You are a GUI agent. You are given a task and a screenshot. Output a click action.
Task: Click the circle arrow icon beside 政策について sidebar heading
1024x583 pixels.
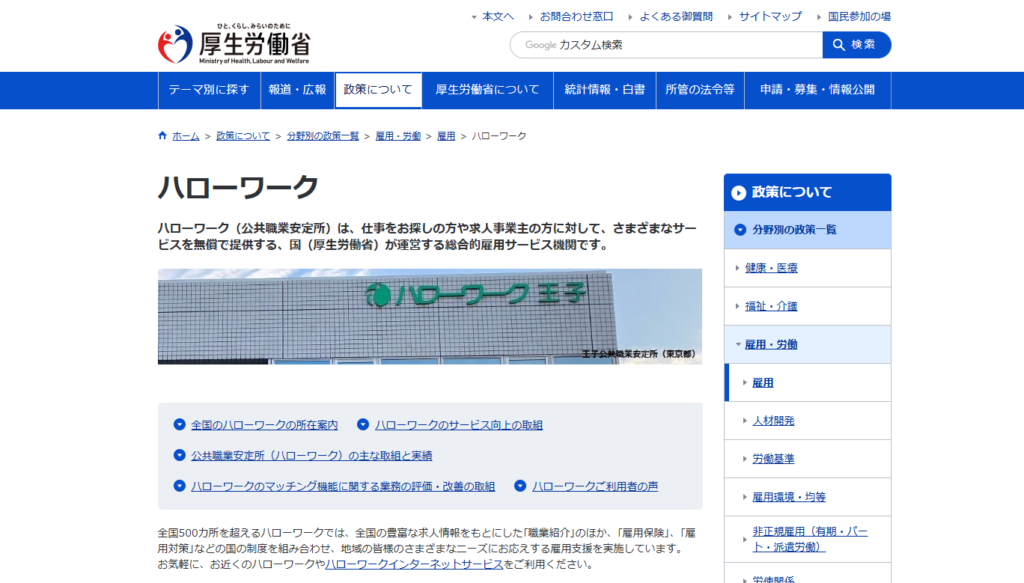pos(739,193)
